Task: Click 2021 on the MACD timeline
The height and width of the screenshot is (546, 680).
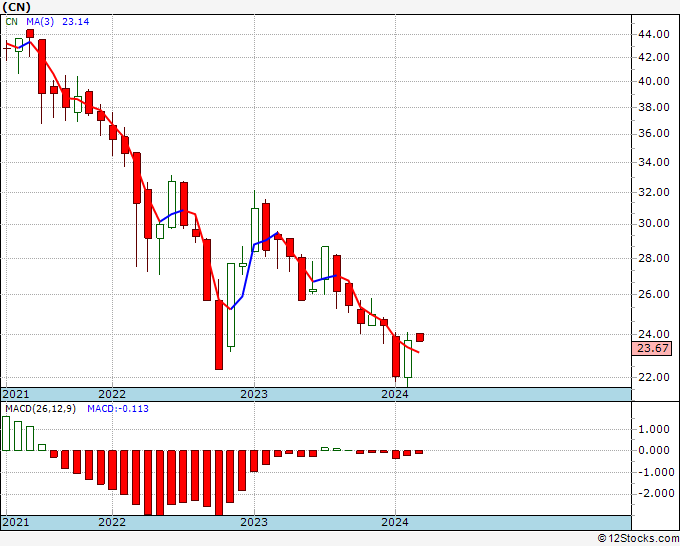Action: [x=16, y=522]
